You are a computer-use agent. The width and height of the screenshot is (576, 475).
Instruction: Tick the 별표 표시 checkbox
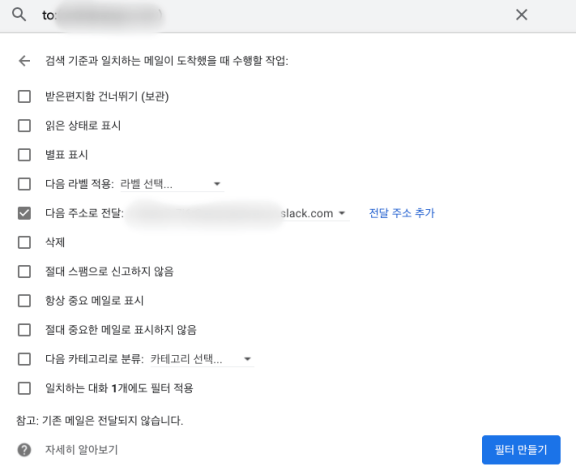point(24,155)
